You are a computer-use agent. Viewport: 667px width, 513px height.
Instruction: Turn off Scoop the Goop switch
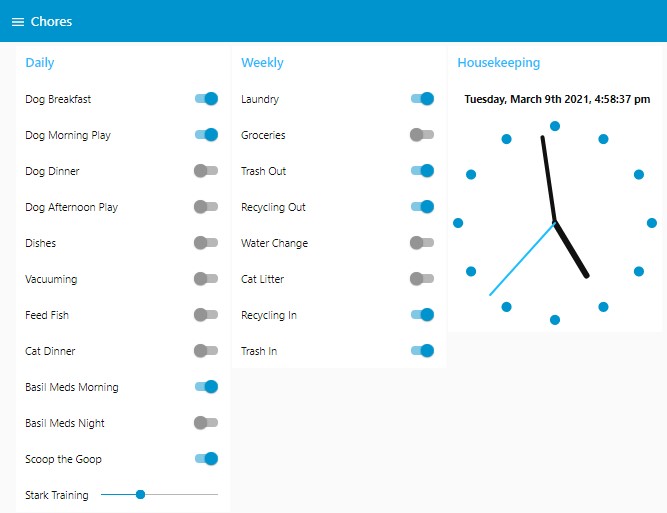[206, 459]
